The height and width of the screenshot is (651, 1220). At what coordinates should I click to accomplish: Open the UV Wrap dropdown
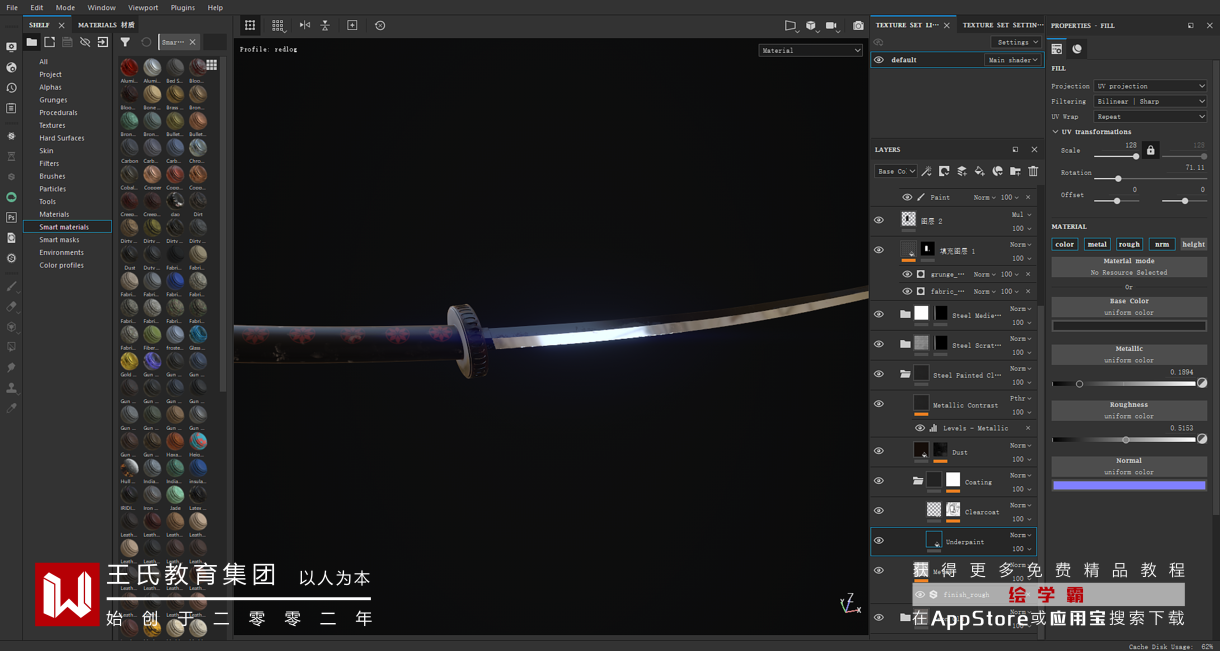(x=1150, y=116)
